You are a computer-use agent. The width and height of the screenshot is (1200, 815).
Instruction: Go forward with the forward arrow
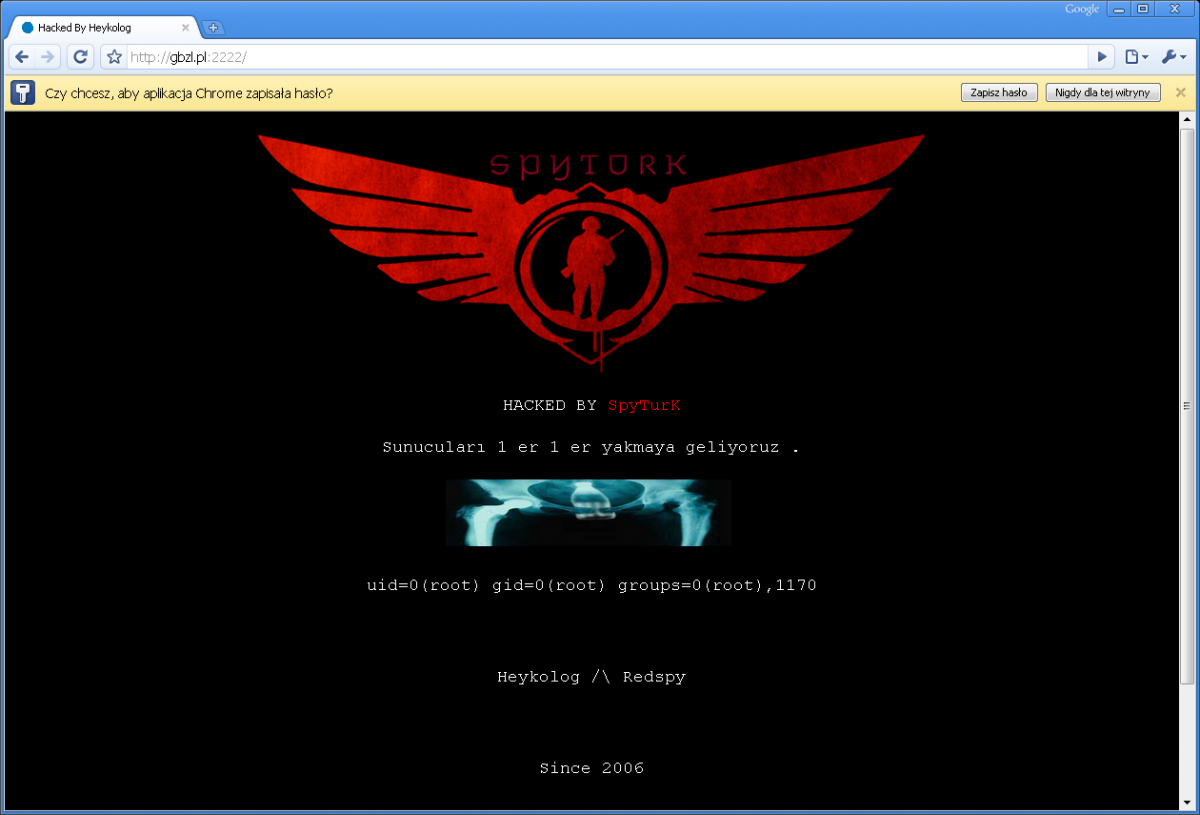coord(47,57)
